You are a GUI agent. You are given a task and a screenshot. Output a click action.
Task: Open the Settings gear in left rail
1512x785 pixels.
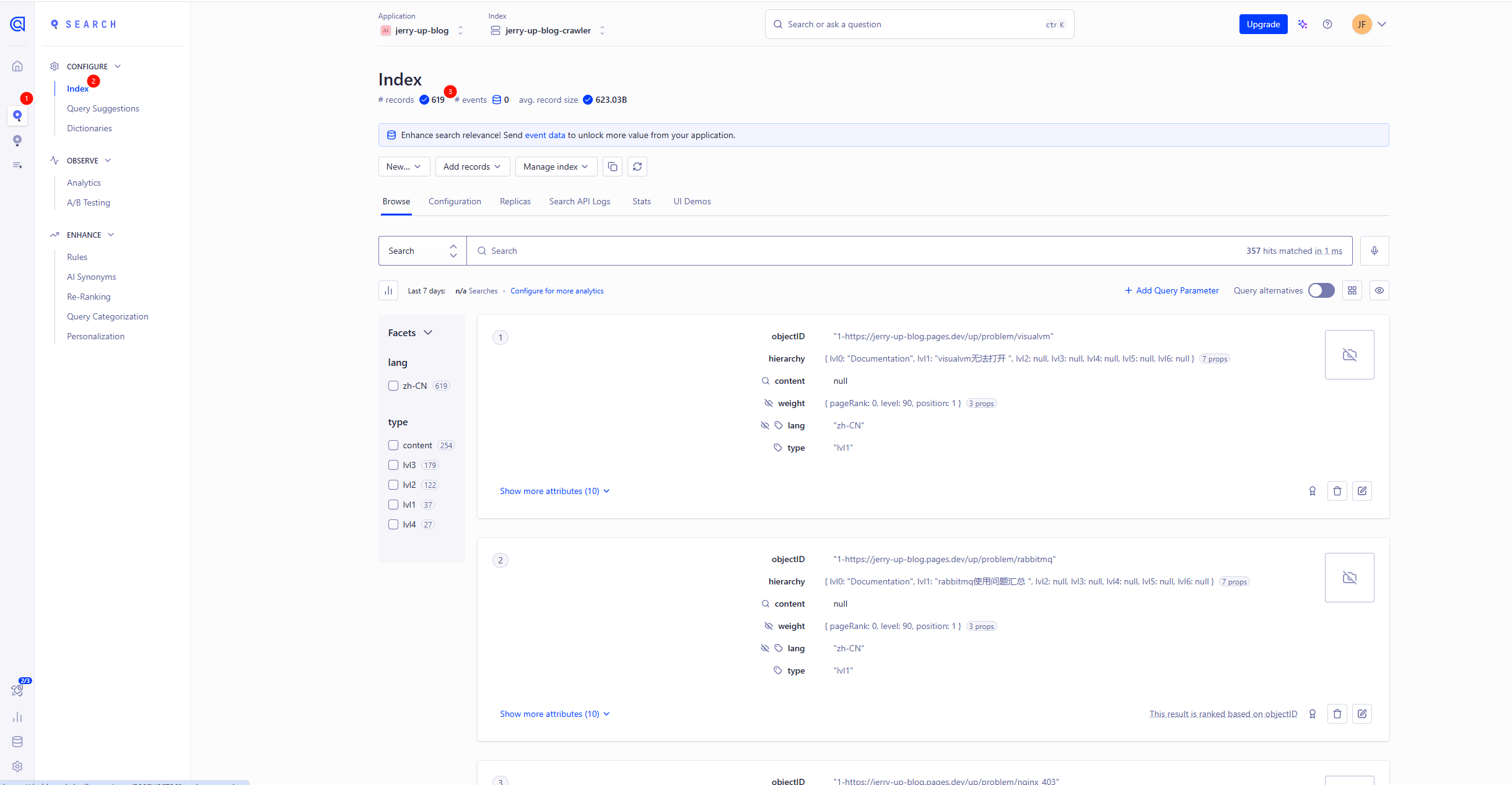coord(17,766)
